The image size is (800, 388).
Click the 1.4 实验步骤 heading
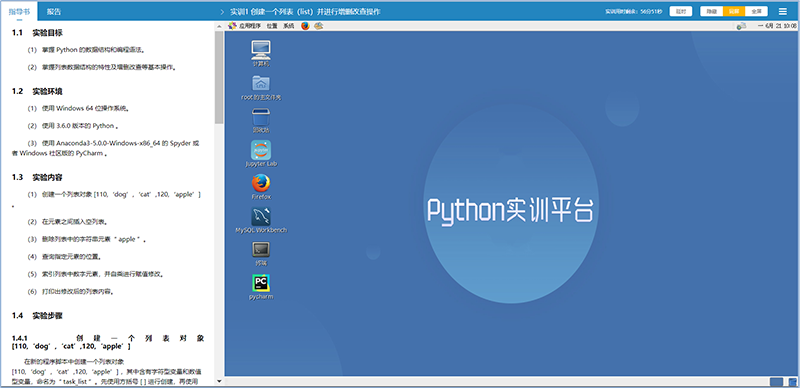[37, 315]
